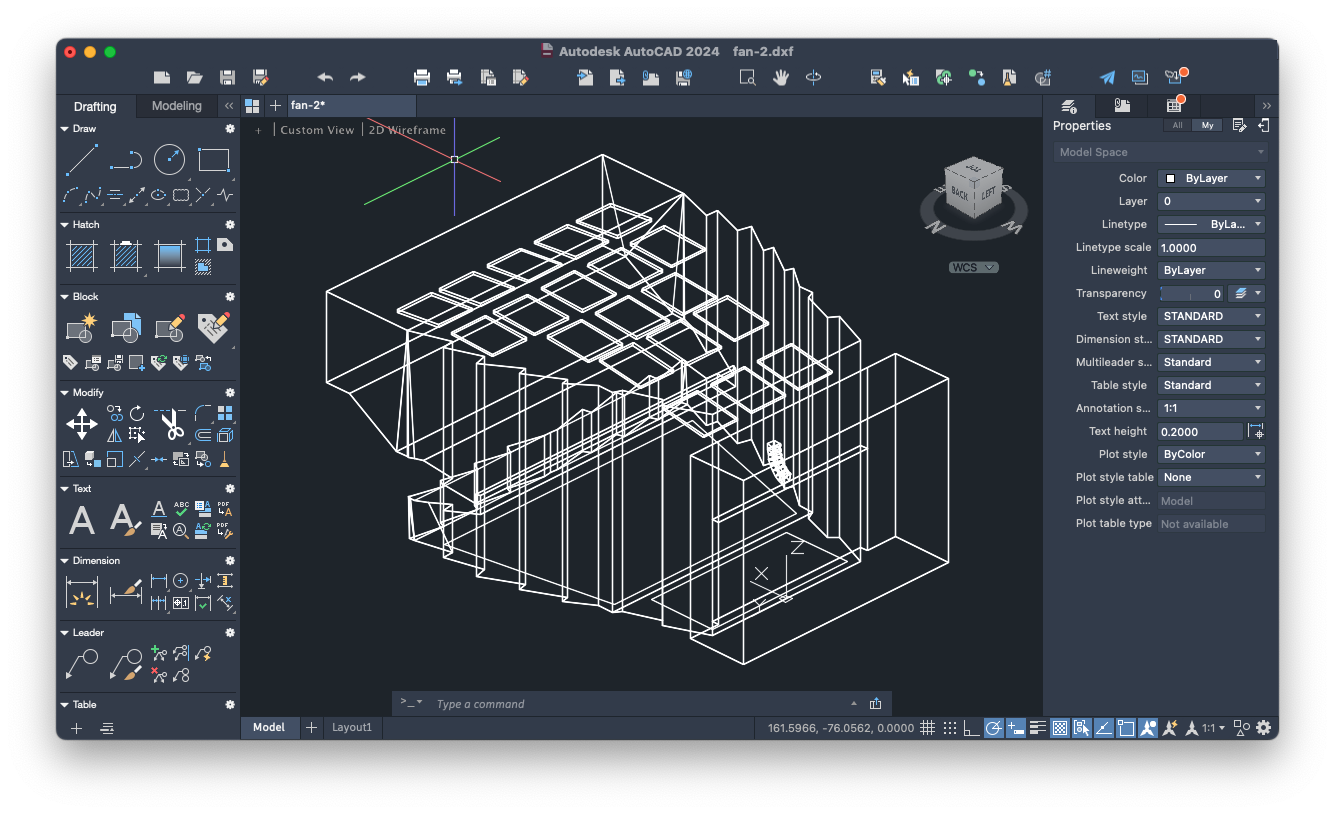The width and height of the screenshot is (1335, 814).
Task: Click the All filter button in Properties
Action: click(x=1178, y=126)
